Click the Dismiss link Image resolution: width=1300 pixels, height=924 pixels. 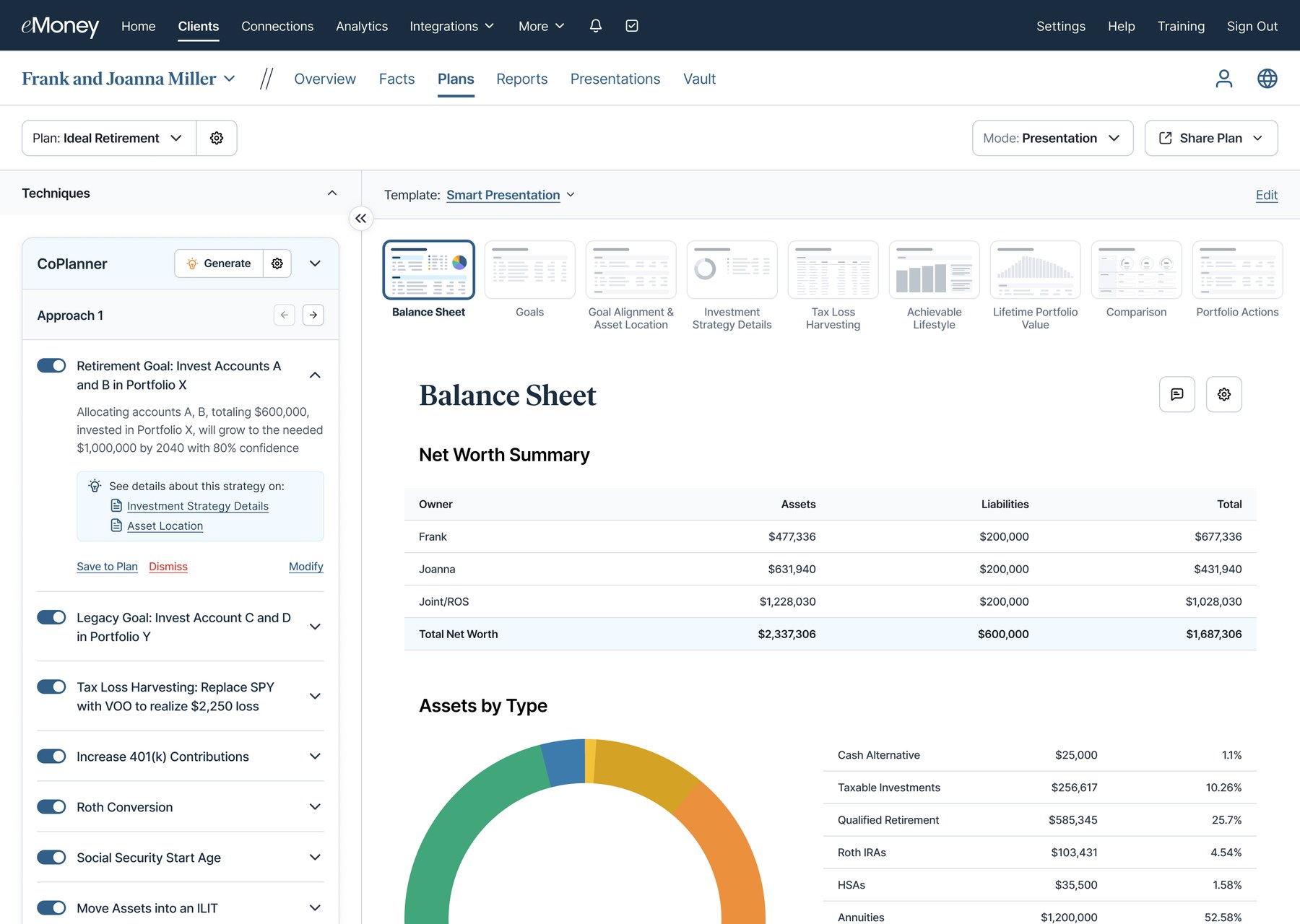click(x=168, y=567)
